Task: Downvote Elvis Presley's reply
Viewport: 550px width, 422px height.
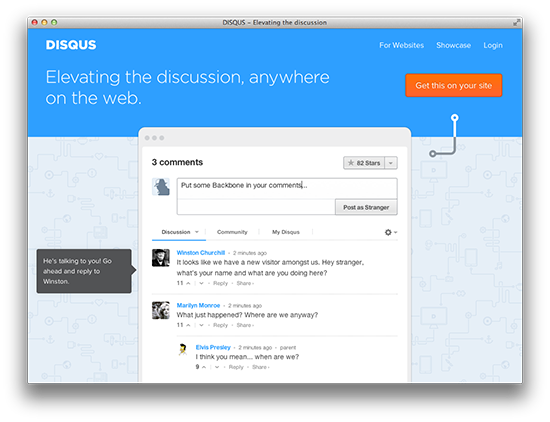Action: coord(217,367)
